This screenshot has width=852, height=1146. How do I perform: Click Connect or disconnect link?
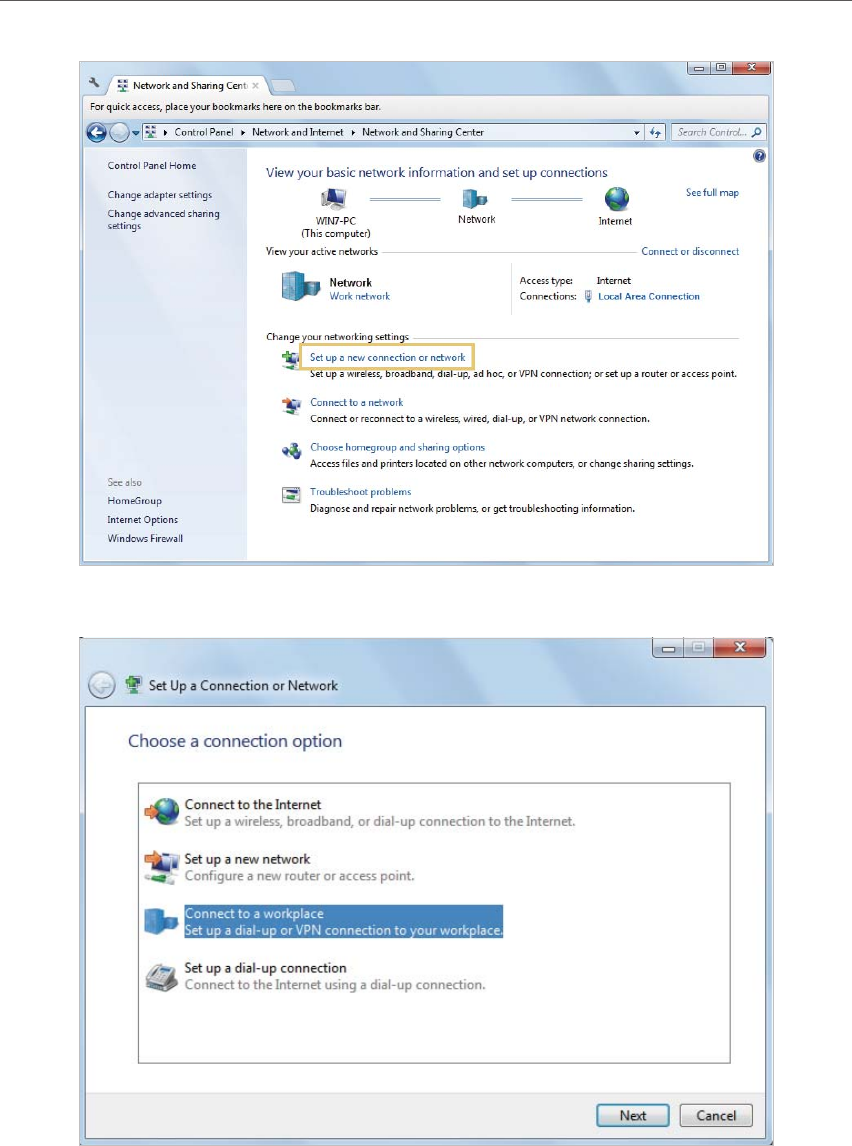pyautogui.click(x=690, y=251)
